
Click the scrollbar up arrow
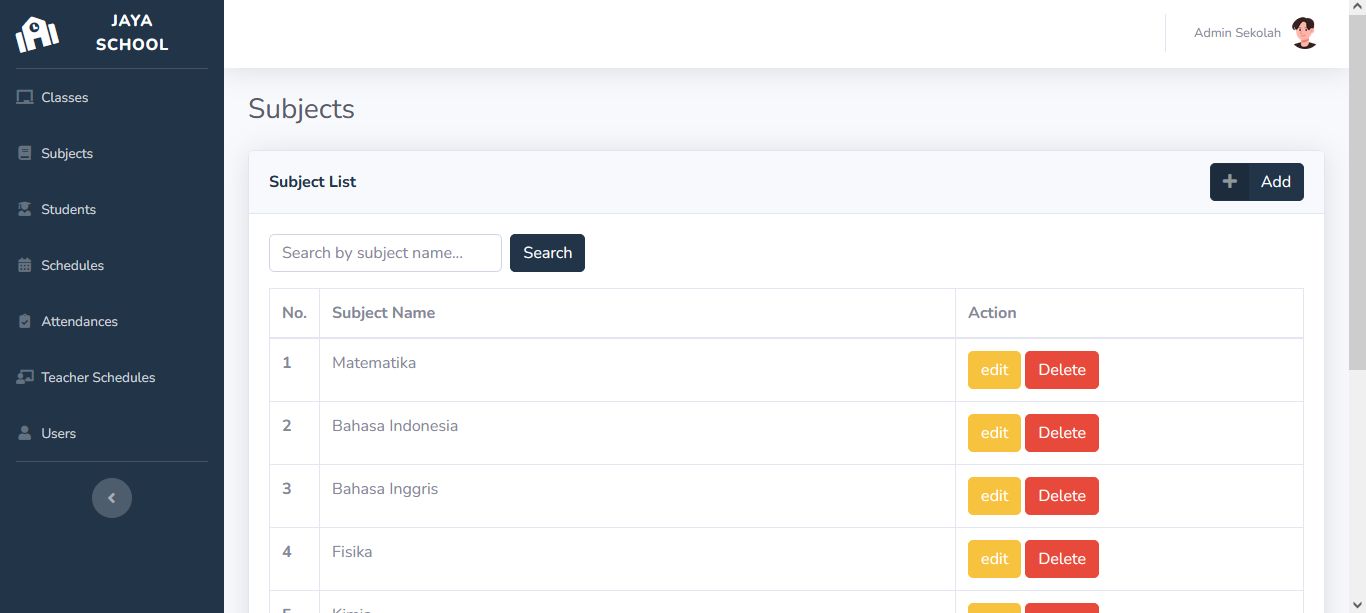[1357, 8]
